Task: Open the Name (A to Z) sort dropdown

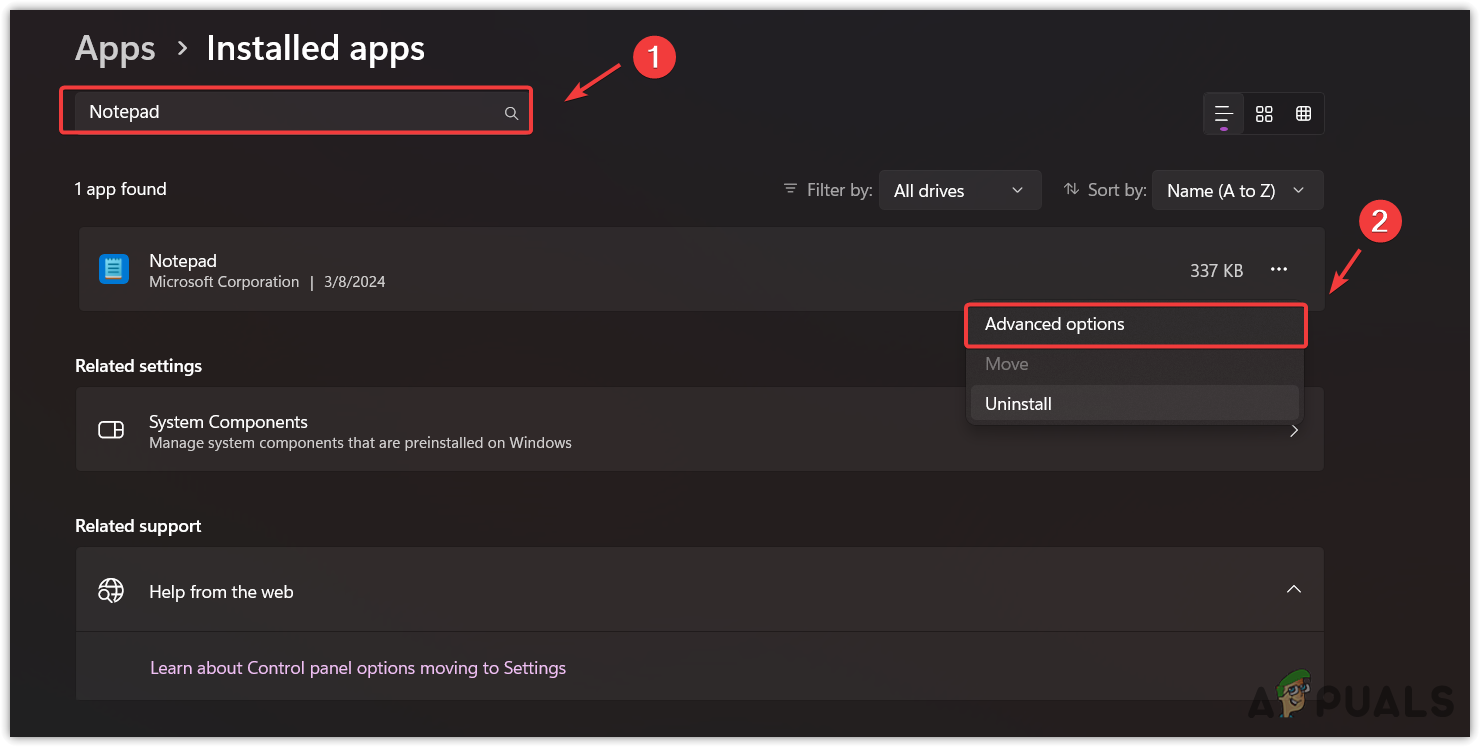Action: point(1236,190)
